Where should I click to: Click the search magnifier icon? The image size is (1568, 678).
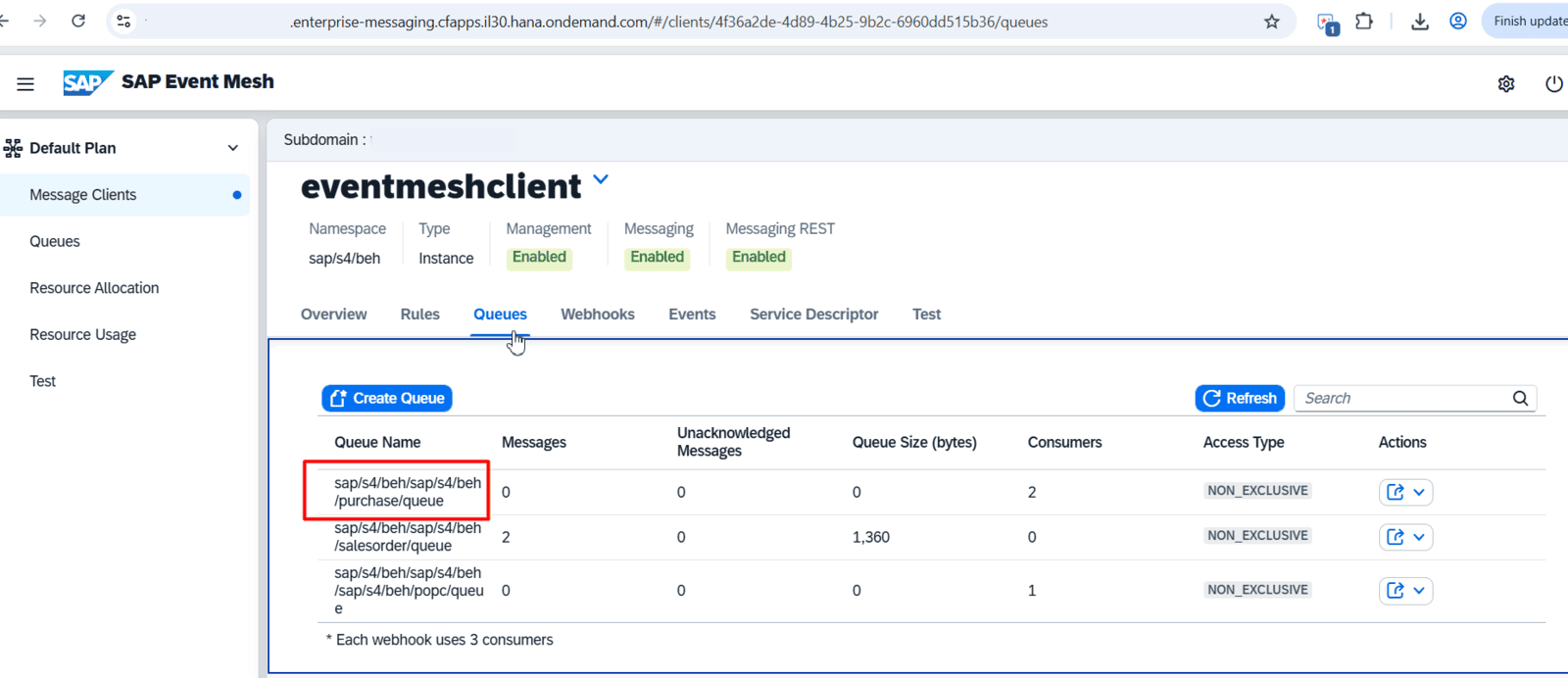[x=1520, y=399]
